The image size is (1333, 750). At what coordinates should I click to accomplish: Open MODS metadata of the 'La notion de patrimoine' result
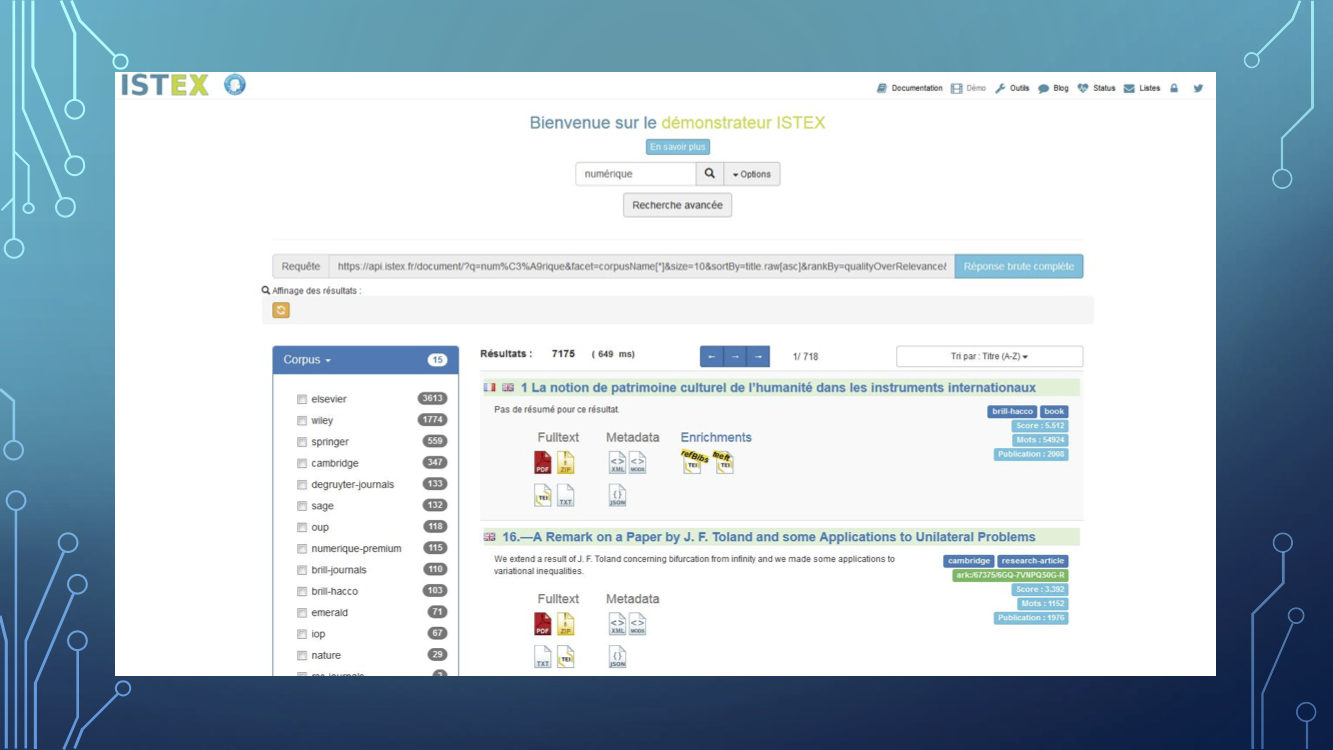638,463
